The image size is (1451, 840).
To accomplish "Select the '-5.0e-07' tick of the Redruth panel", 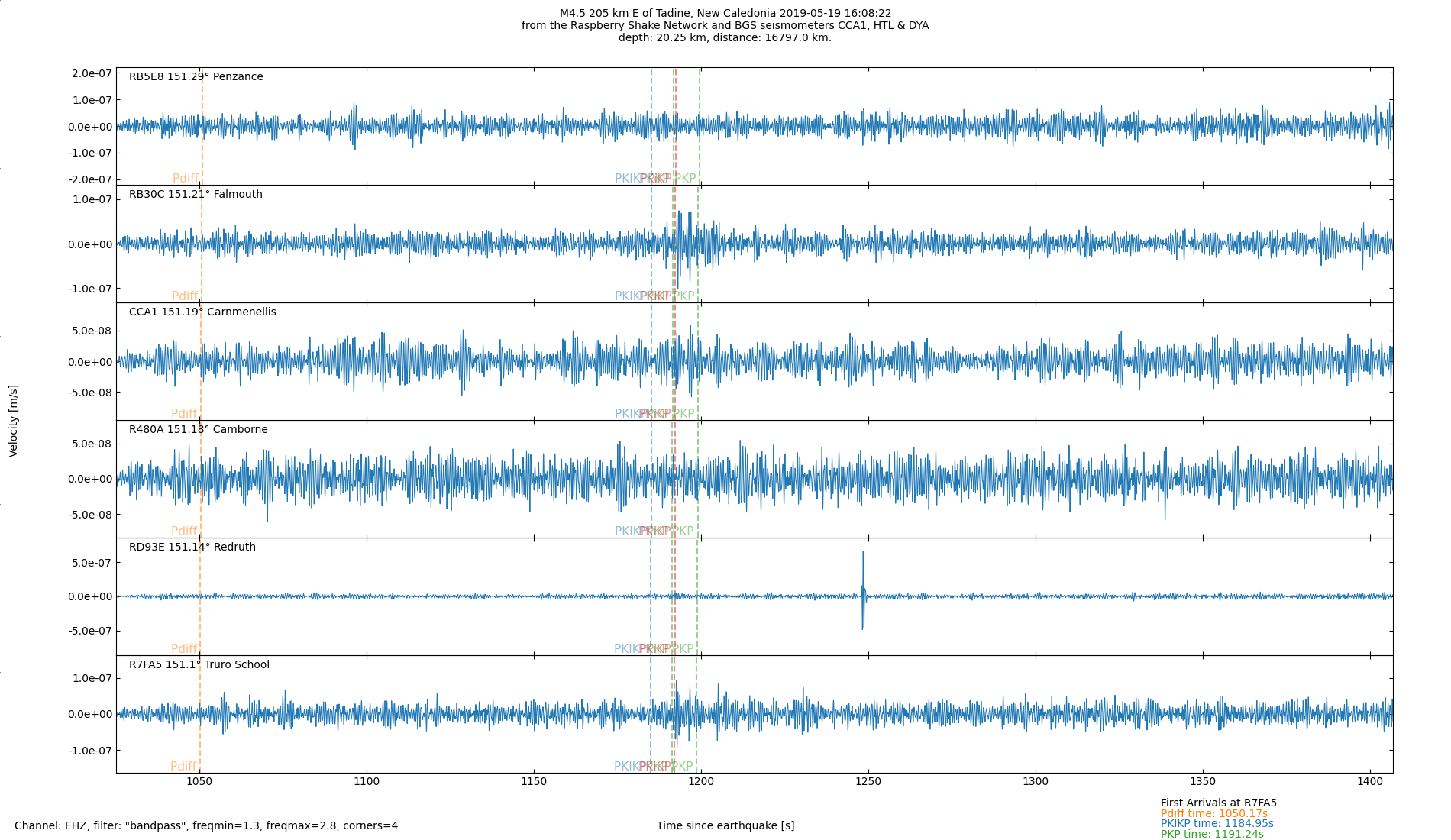I will point(89,631).
